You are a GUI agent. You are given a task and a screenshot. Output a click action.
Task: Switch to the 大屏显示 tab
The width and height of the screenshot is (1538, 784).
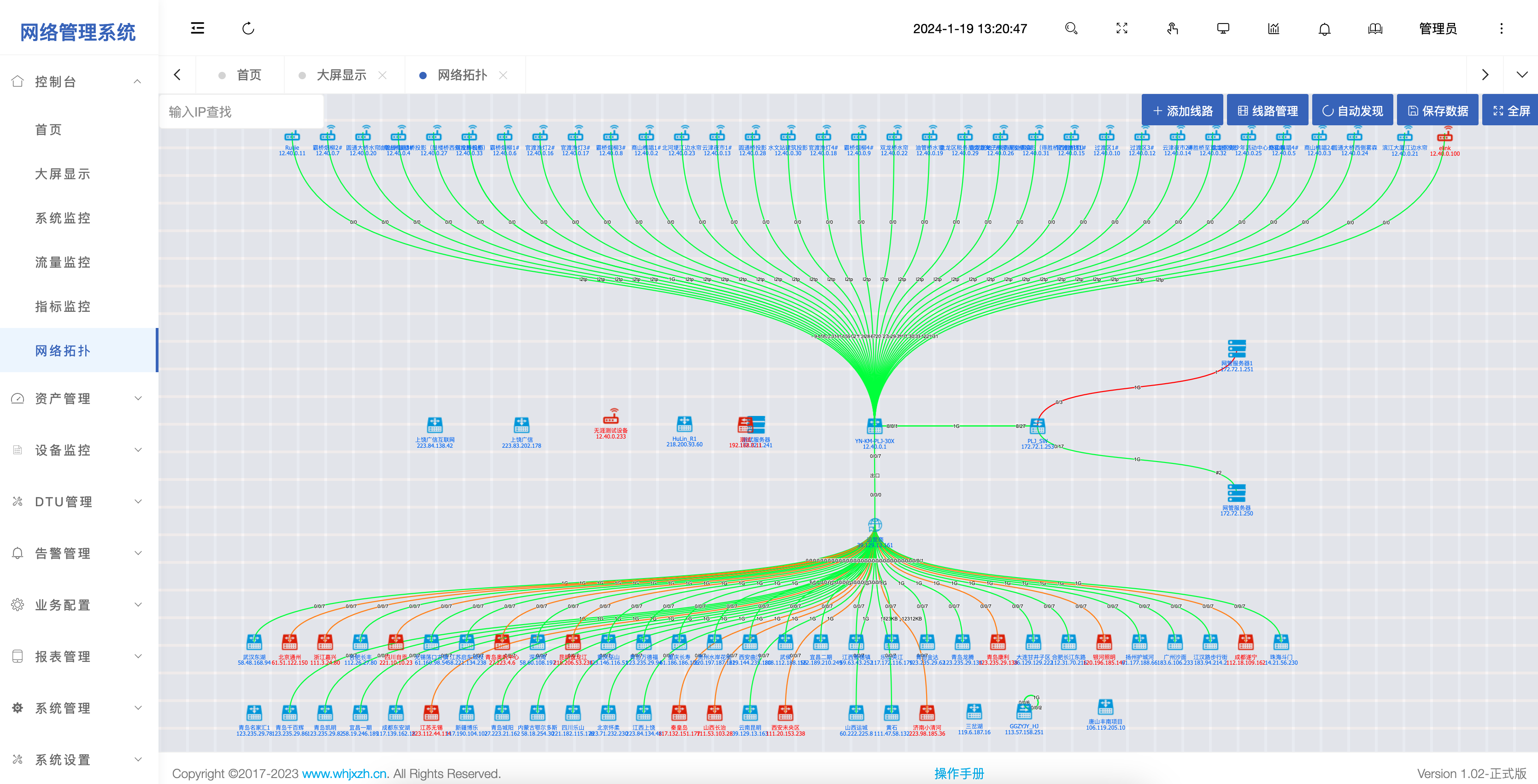(x=341, y=75)
